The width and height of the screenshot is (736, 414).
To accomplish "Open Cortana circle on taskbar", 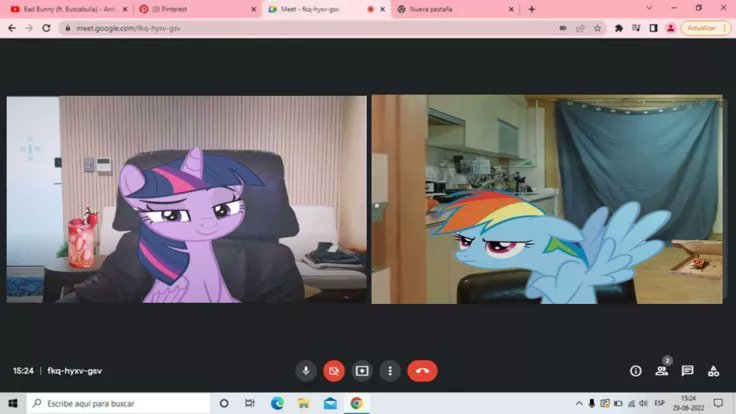I will click(x=224, y=403).
